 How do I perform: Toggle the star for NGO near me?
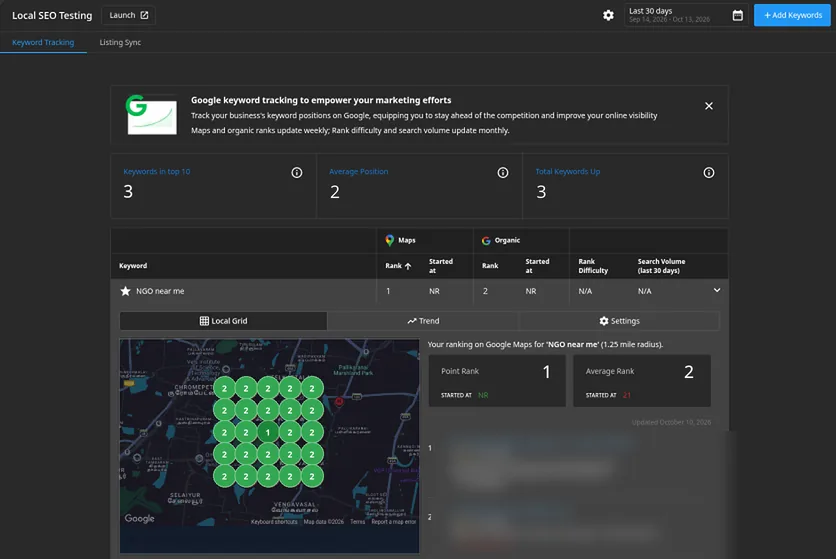(125, 291)
